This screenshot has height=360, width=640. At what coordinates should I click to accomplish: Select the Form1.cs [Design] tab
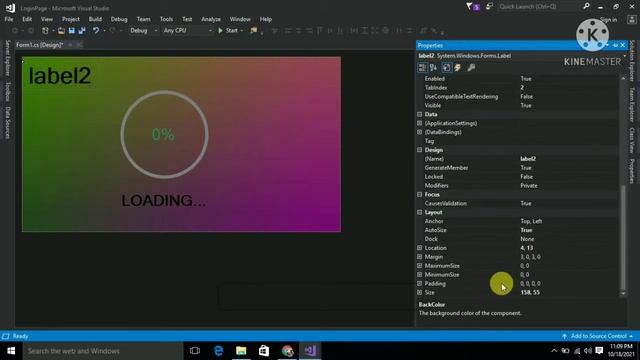(x=40, y=45)
